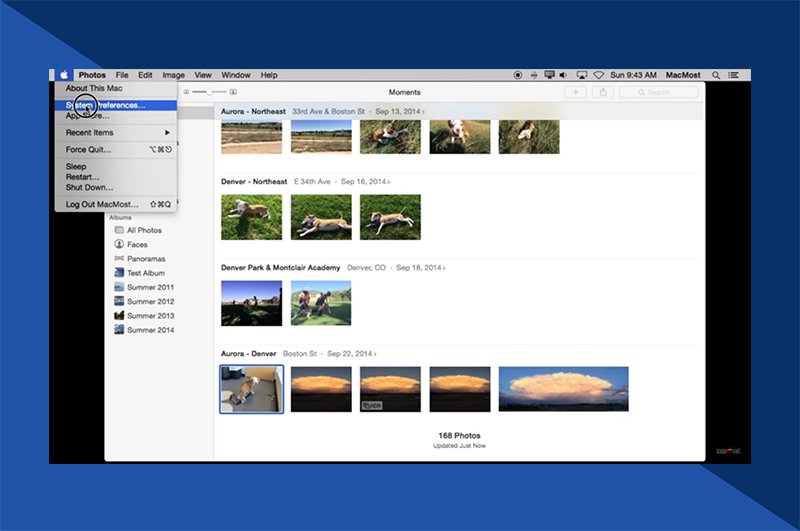
Task: Select the wide panorama cloud photo thumbnail
Action: click(563, 389)
